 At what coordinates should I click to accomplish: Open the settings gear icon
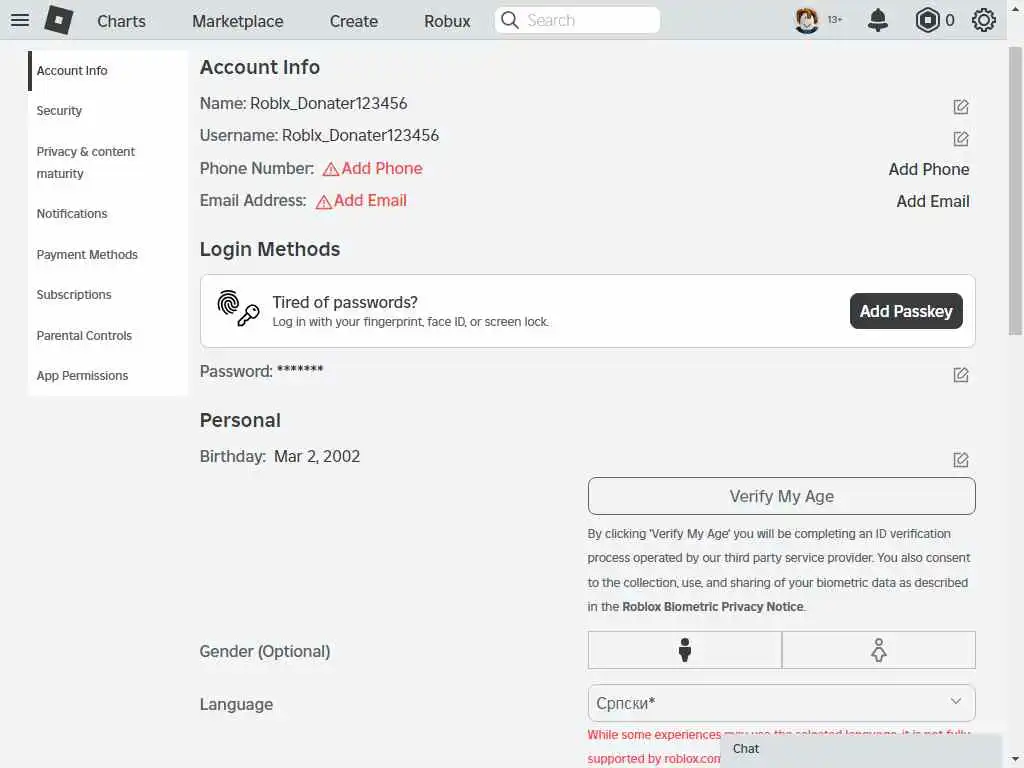(x=984, y=20)
